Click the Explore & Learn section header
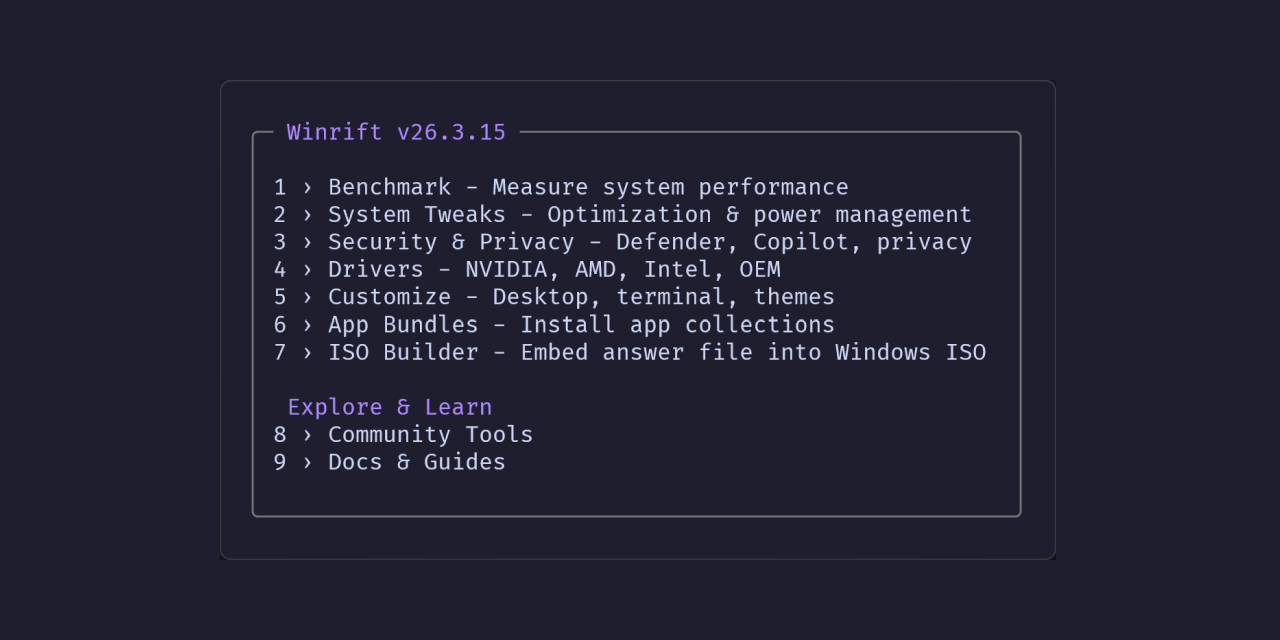1280x640 pixels. pyautogui.click(x=390, y=406)
